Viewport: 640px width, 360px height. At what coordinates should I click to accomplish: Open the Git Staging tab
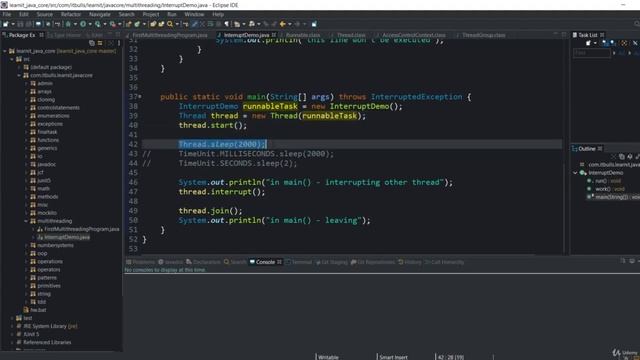331,262
